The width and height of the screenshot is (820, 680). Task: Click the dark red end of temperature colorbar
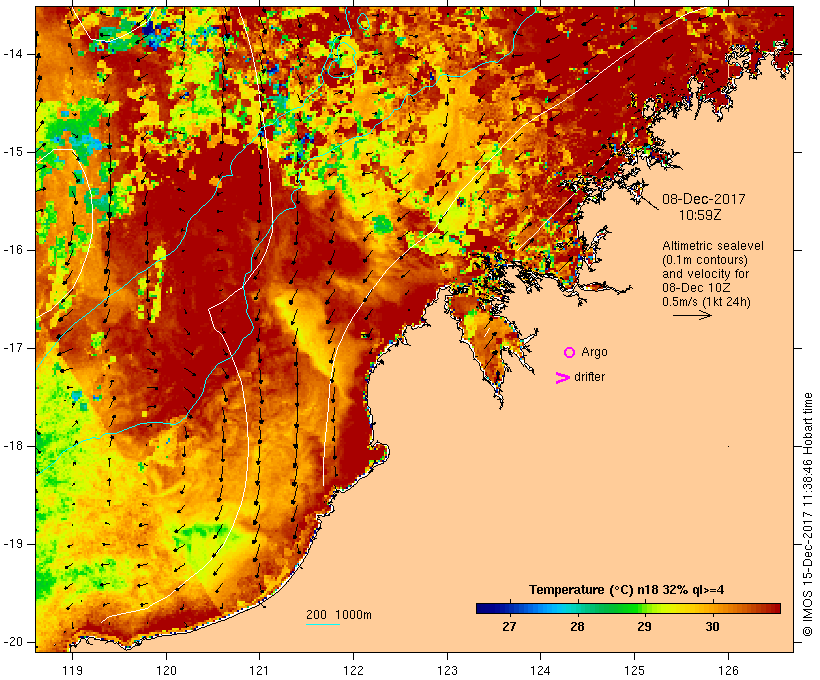pos(773,608)
